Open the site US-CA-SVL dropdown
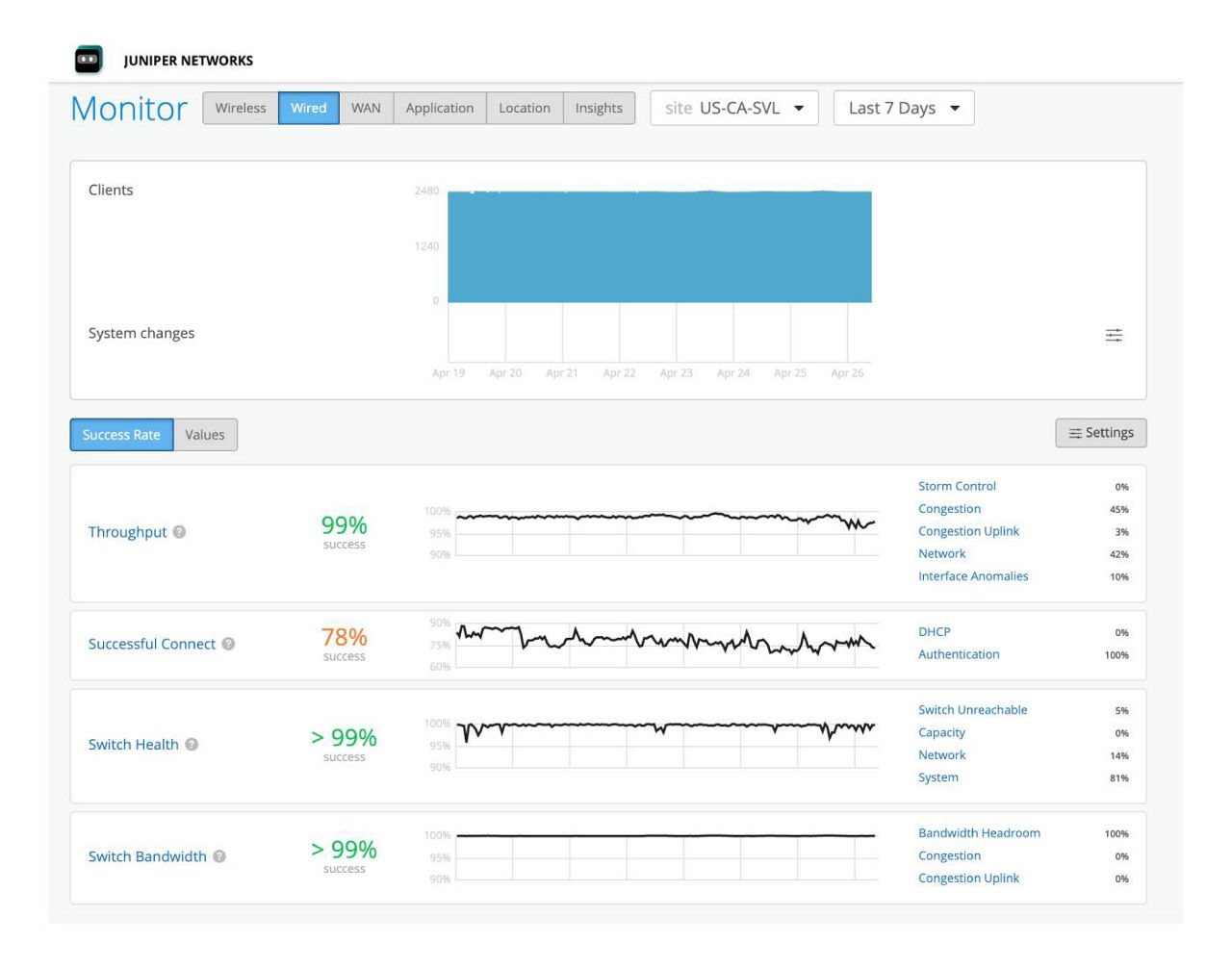This screenshot has height=968, width=1232. tap(731, 108)
